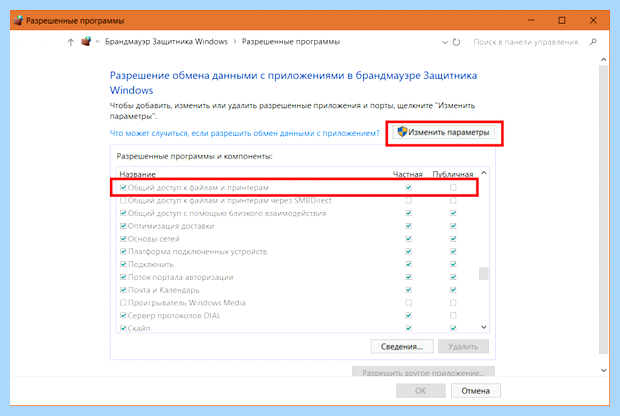This screenshot has height=416, width=620.
Task: Toggle Сервер протоколов DIAL checkbox
Action: 123,315
